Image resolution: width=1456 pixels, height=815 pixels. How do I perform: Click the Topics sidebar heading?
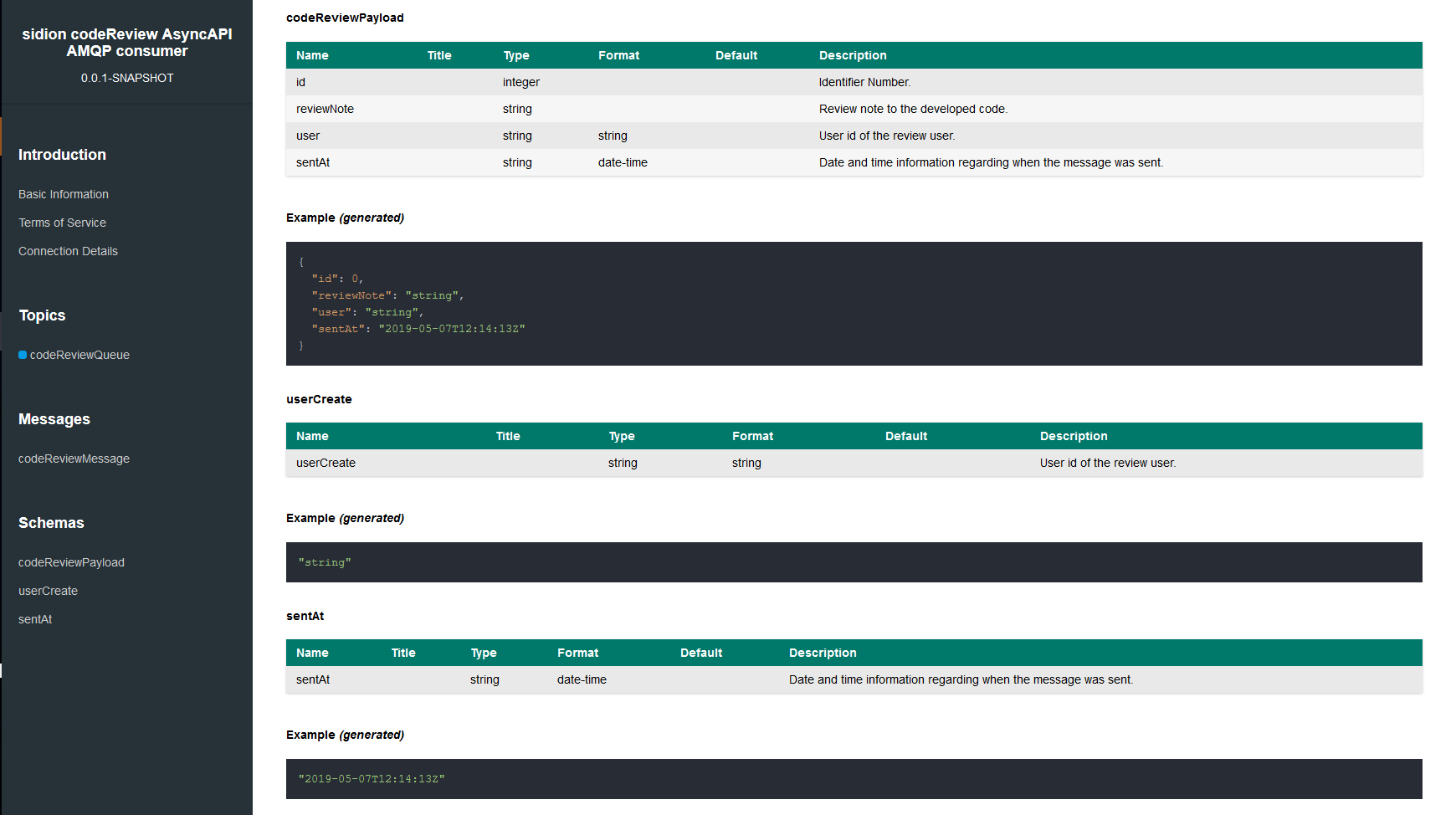(42, 315)
